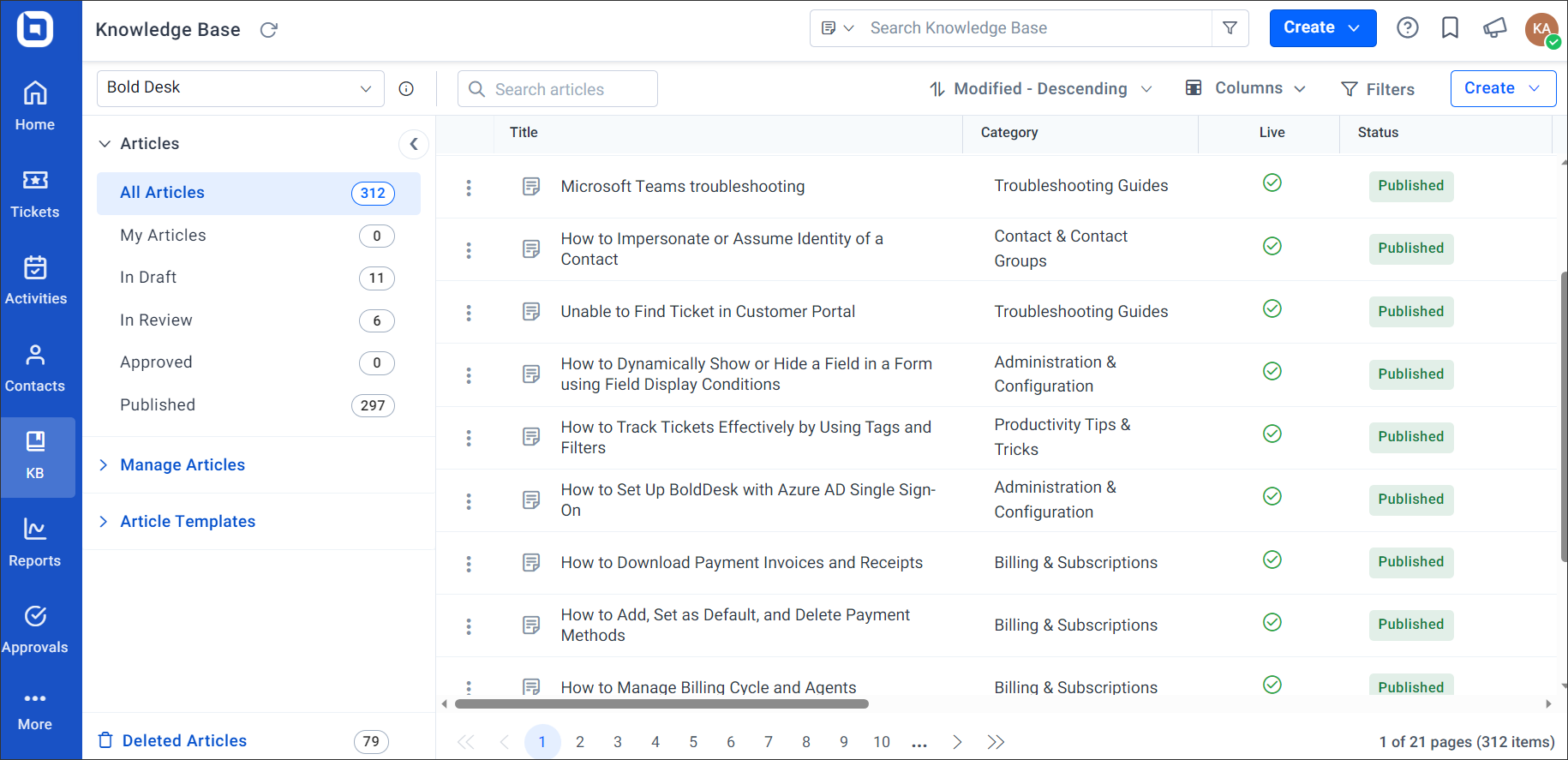The image size is (1568, 760).
Task: Click Live checkmark for Track Tickets article
Action: point(1272,434)
